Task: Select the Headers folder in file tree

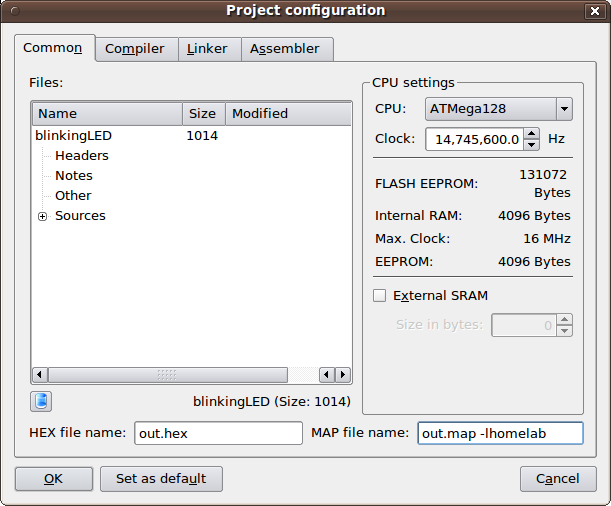Action: coord(82,156)
